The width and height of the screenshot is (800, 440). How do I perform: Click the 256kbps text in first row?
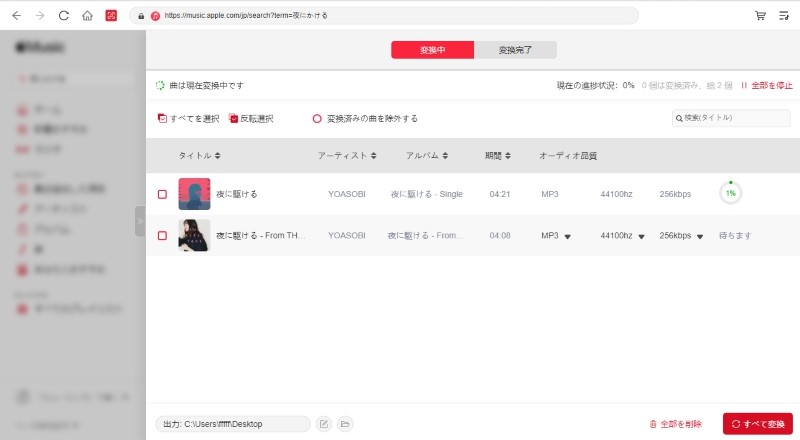[x=675, y=194]
